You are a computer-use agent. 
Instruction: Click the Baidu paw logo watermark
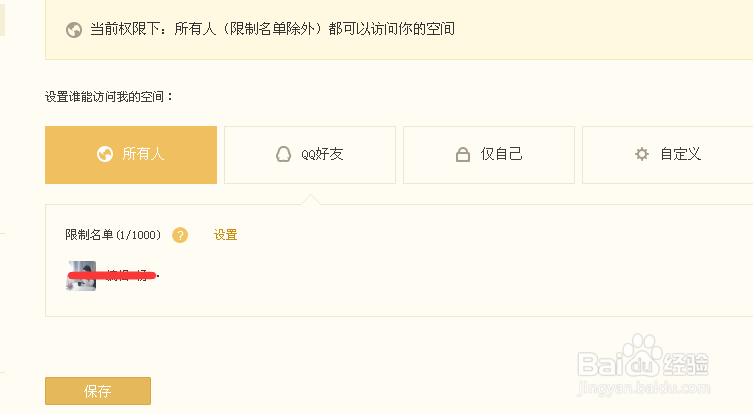point(643,356)
